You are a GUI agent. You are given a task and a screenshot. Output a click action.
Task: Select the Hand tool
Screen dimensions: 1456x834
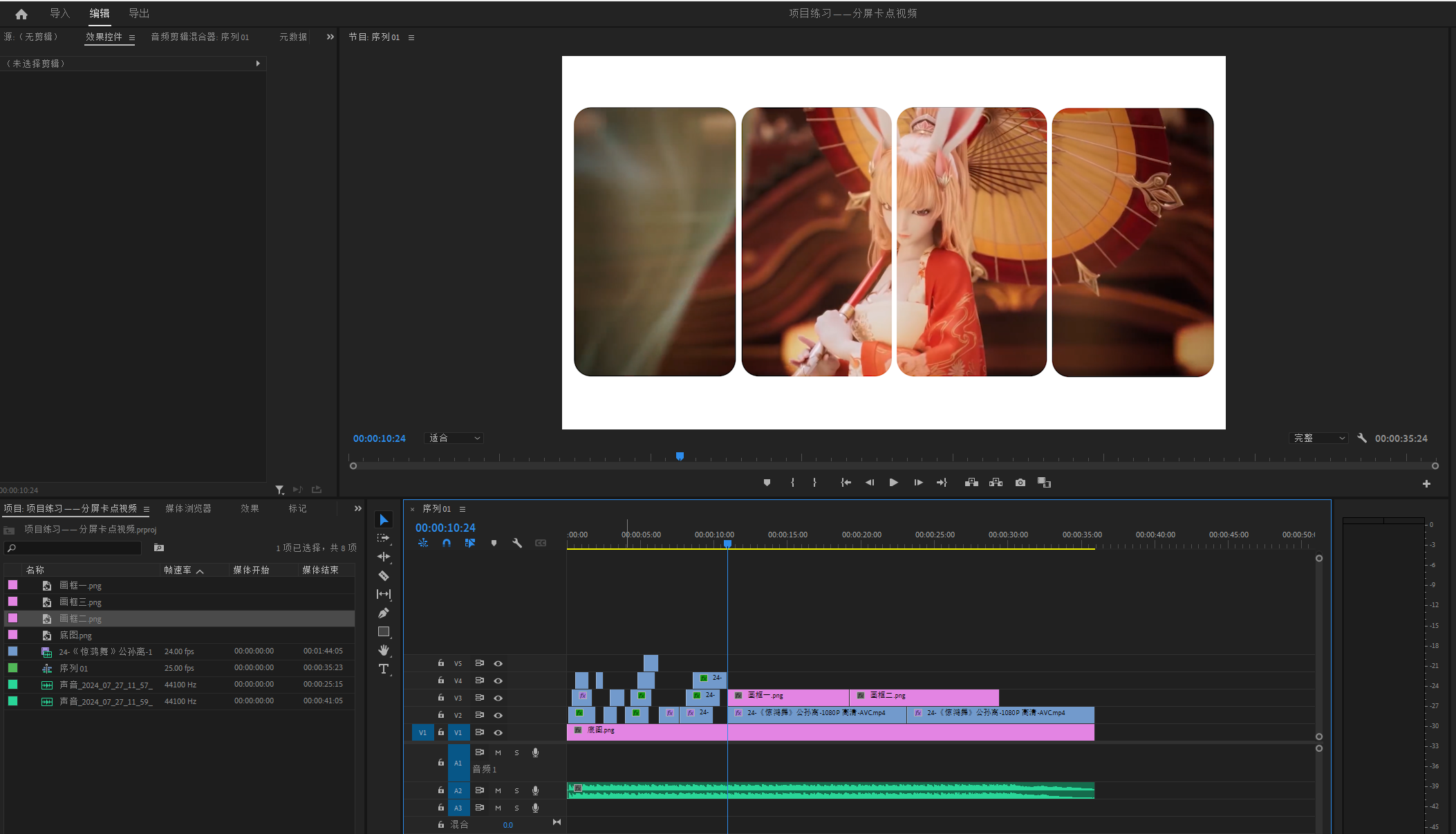click(x=384, y=650)
